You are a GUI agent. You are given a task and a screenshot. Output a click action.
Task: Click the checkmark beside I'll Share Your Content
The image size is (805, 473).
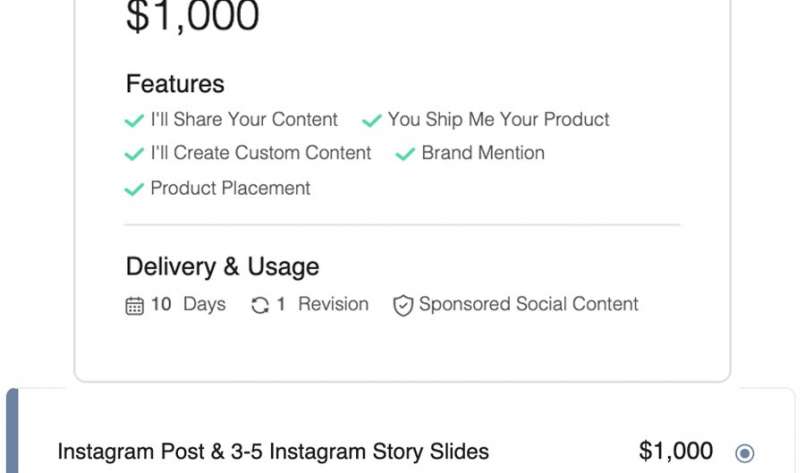134,121
